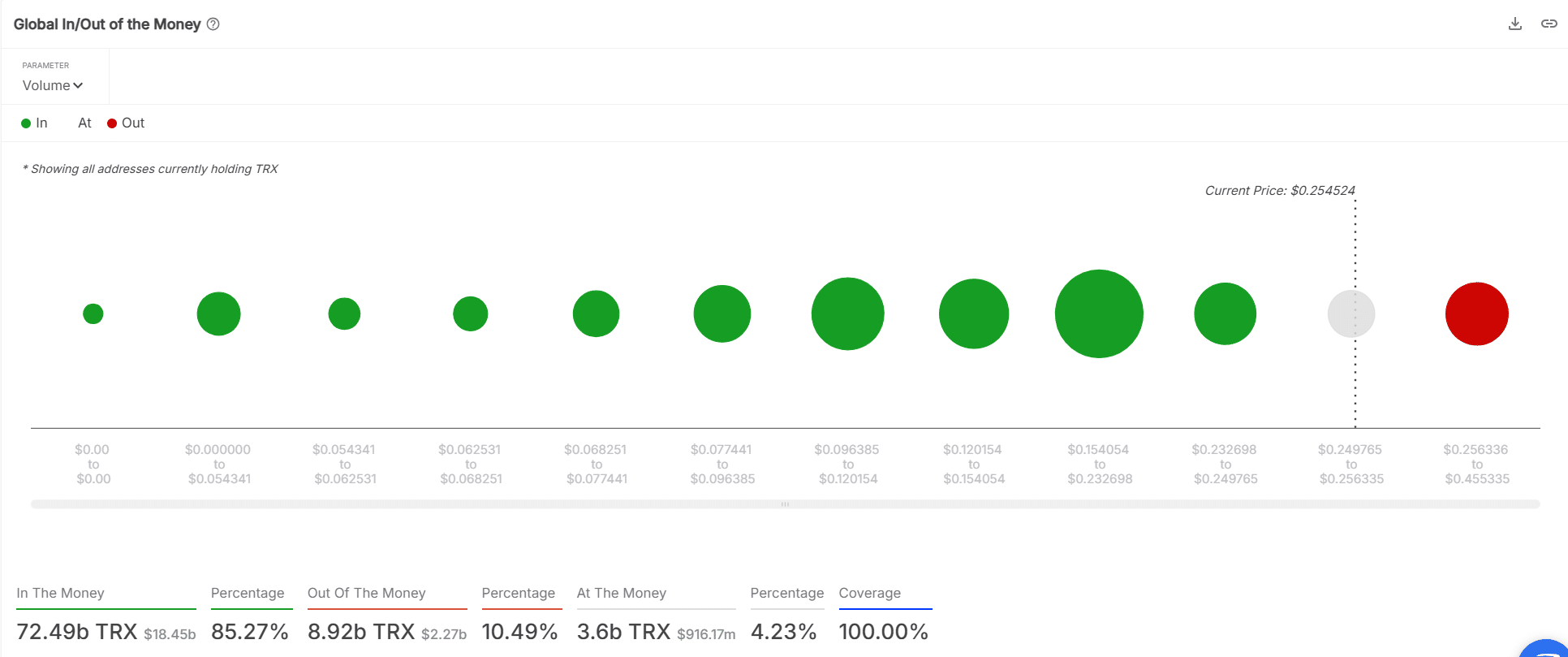This screenshot has width=1568, height=657.
Task: Click the green bubble for $0.232698 to $0.249765
Action: 1225,313
